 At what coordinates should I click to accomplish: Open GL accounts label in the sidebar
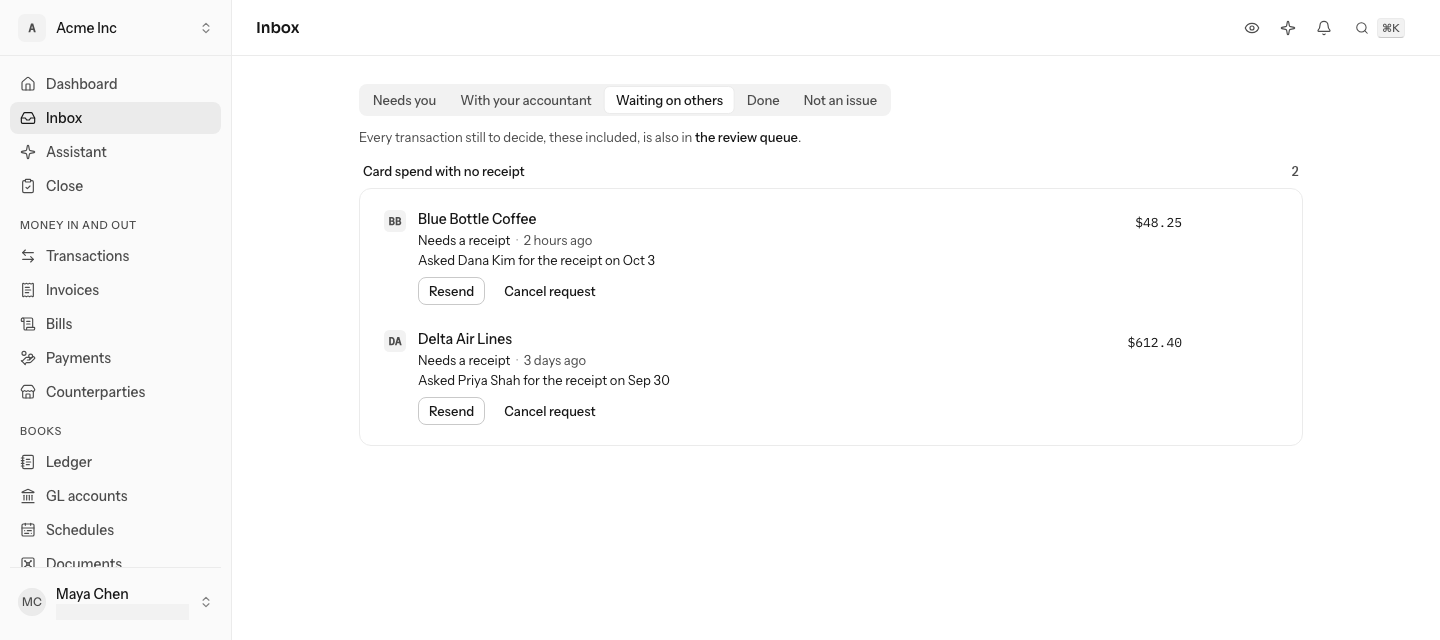[87, 496]
